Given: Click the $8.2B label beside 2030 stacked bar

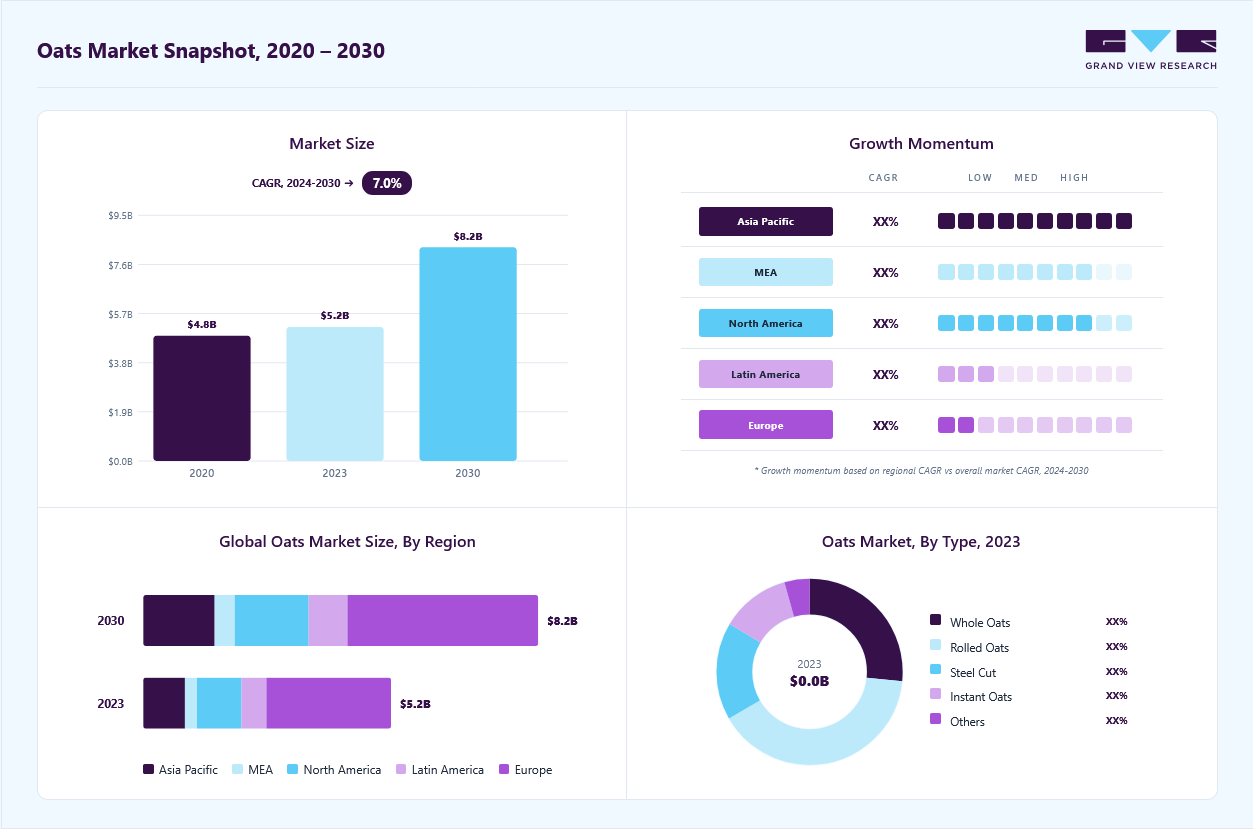Looking at the screenshot, I should pos(562,621).
